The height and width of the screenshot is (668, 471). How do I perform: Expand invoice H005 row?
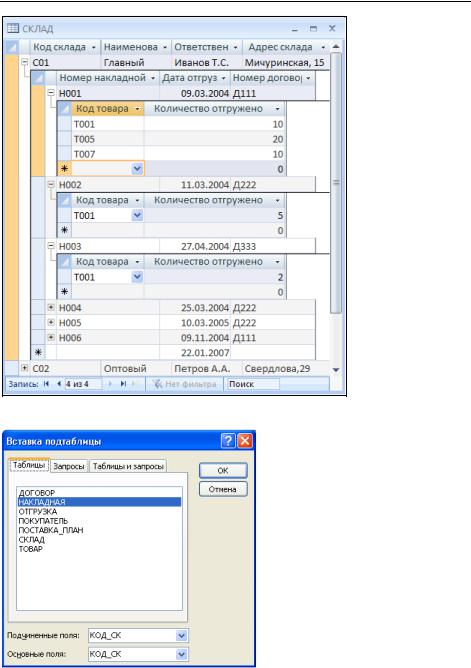point(51,322)
